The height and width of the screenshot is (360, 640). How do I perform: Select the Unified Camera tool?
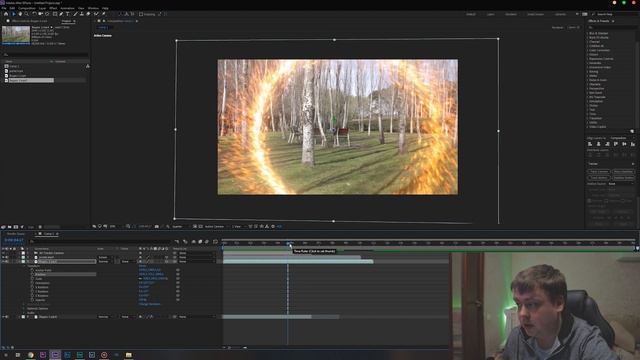click(40, 14)
